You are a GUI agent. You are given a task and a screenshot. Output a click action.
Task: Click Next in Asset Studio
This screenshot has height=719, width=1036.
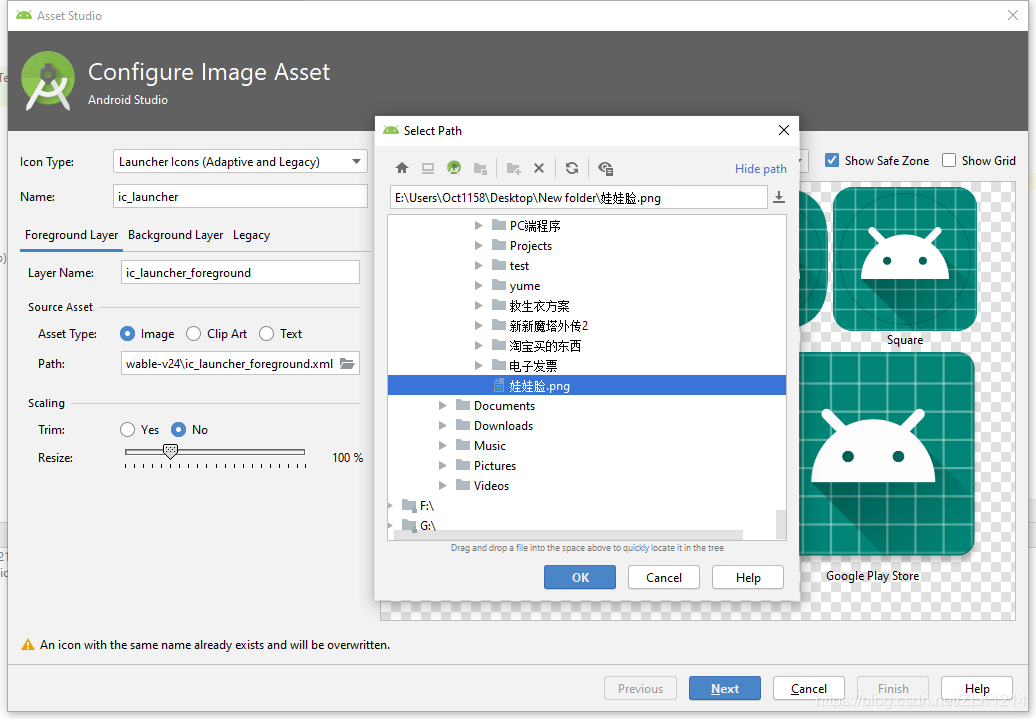725,688
